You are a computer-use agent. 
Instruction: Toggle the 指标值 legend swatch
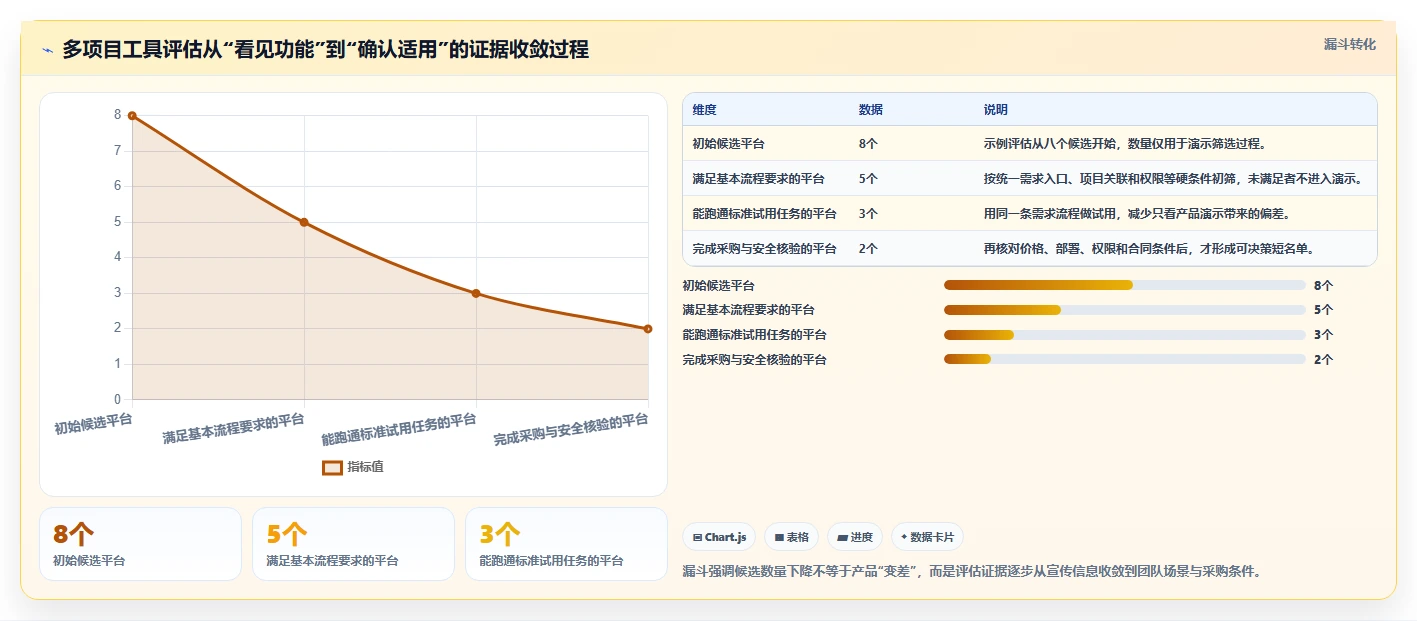click(x=332, y=467)
